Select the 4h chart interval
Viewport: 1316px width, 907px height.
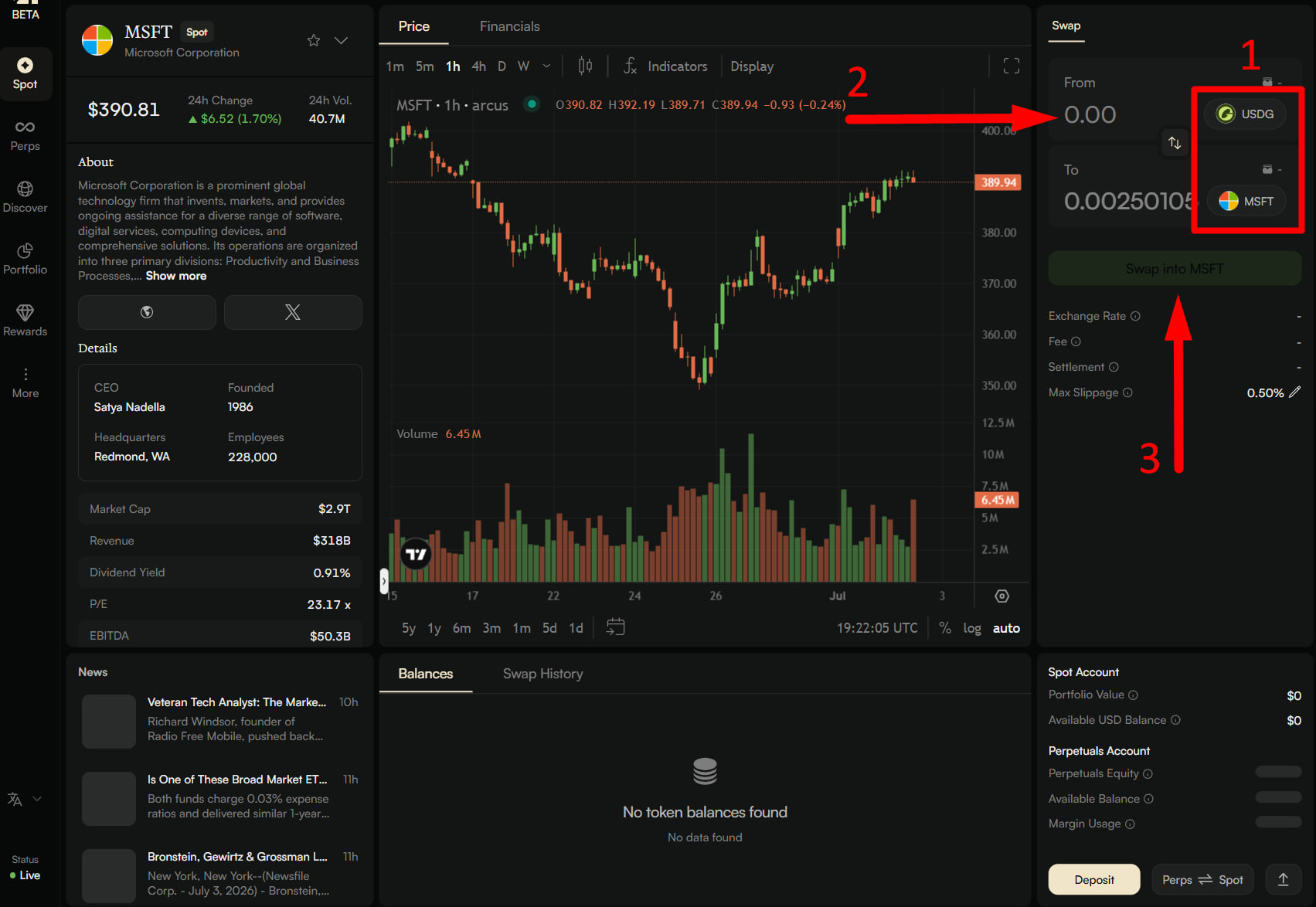479,66
